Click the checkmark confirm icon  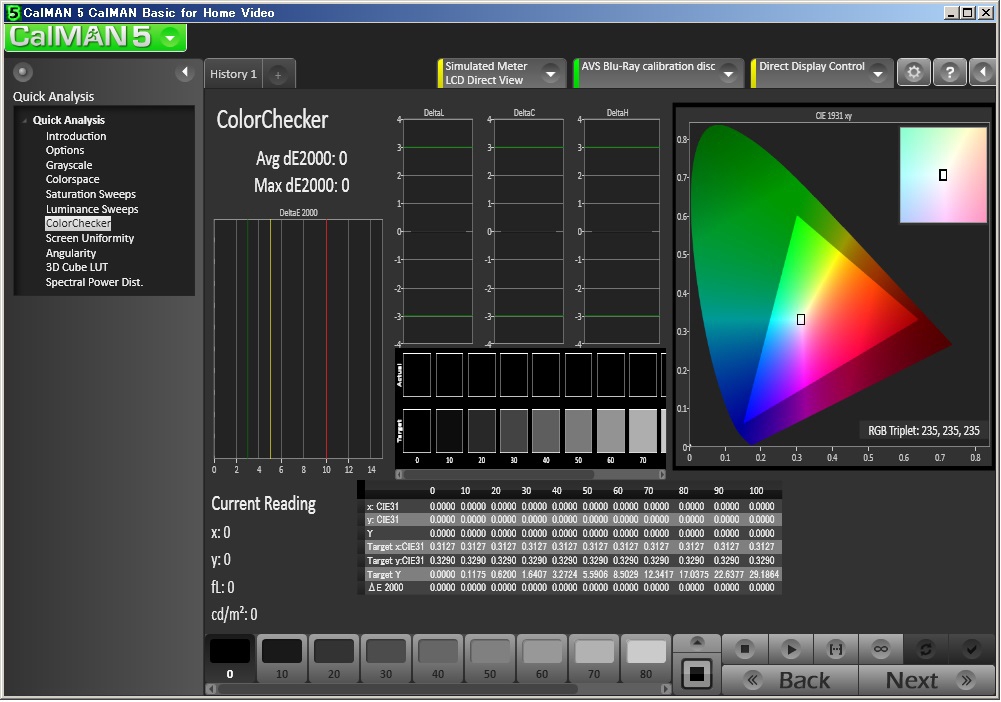coord(972,649)
